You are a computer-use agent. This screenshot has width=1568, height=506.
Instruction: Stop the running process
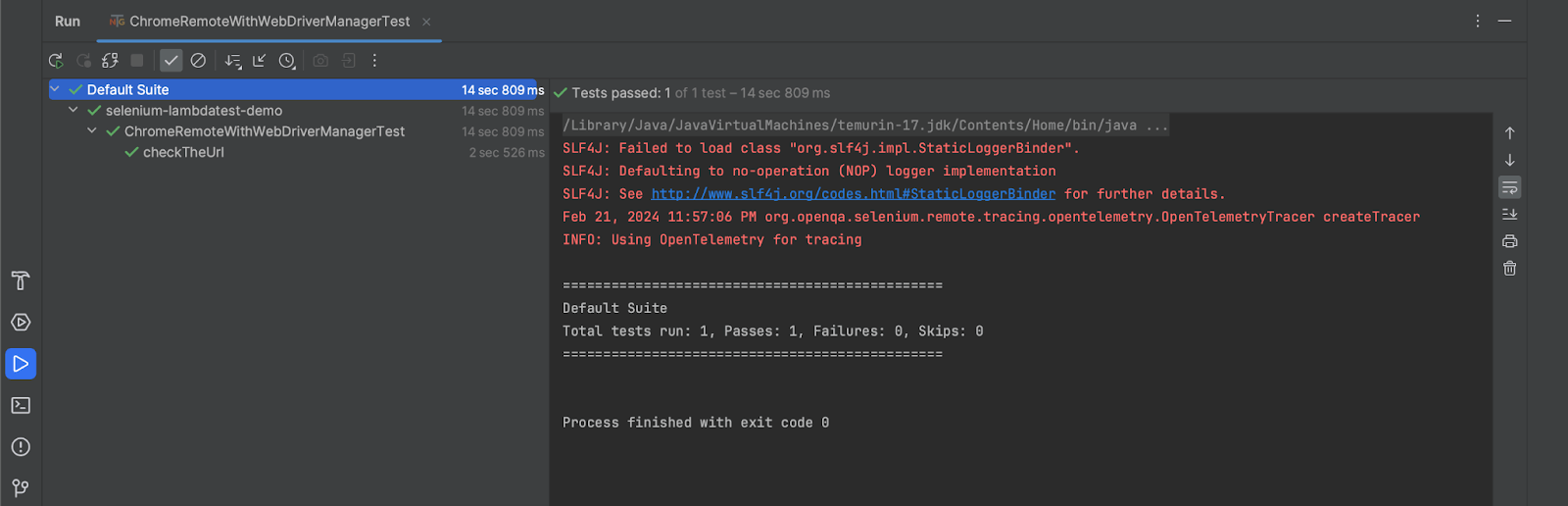coord(137,61)
